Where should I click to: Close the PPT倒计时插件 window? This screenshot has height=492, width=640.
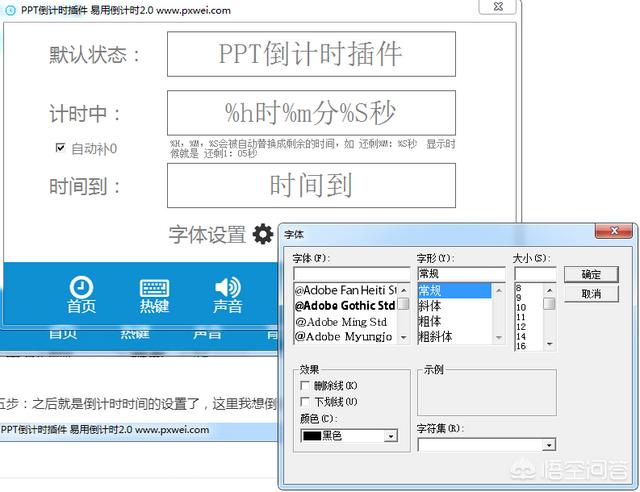498,7
